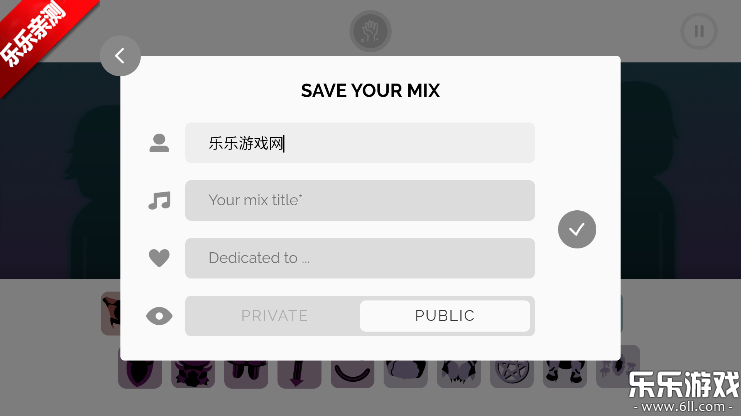The width and height of the screenshot is (741, 416).
Task: Click the music note icon
Action: click(x=159, y=200)
